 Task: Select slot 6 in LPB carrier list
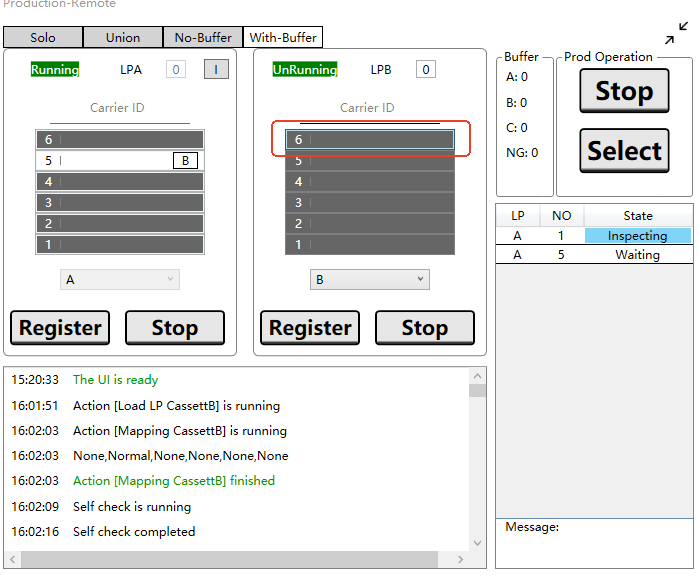pyautogui.click(x=370, y=139)
